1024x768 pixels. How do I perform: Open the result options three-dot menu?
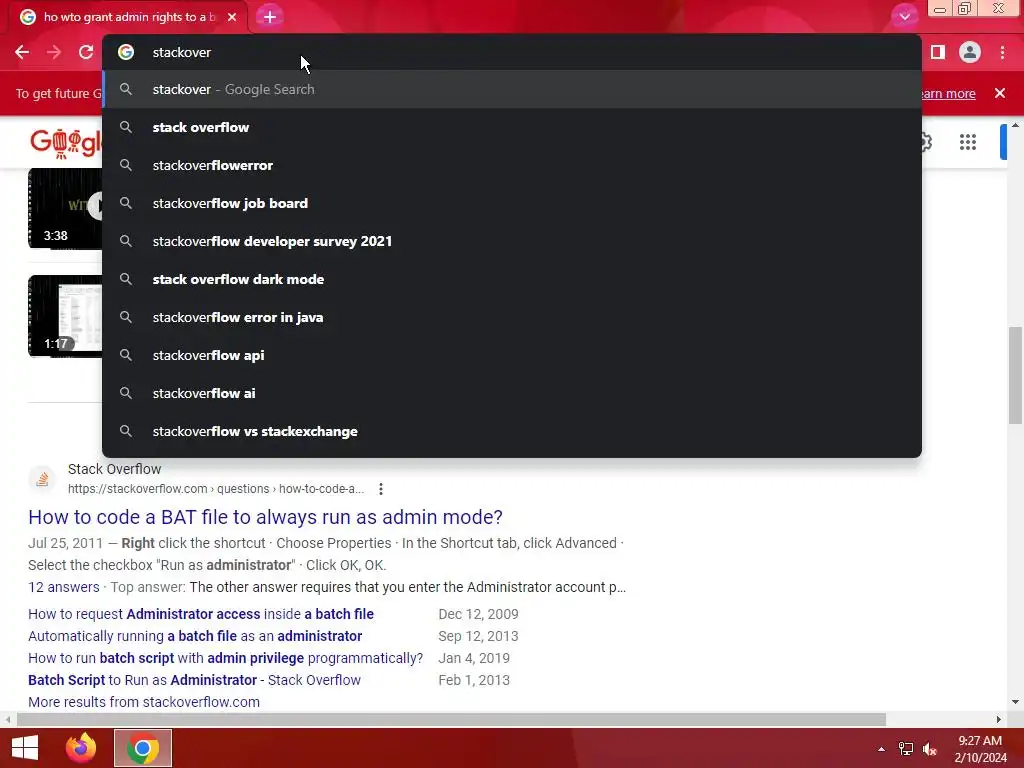[x=381, y=488]
